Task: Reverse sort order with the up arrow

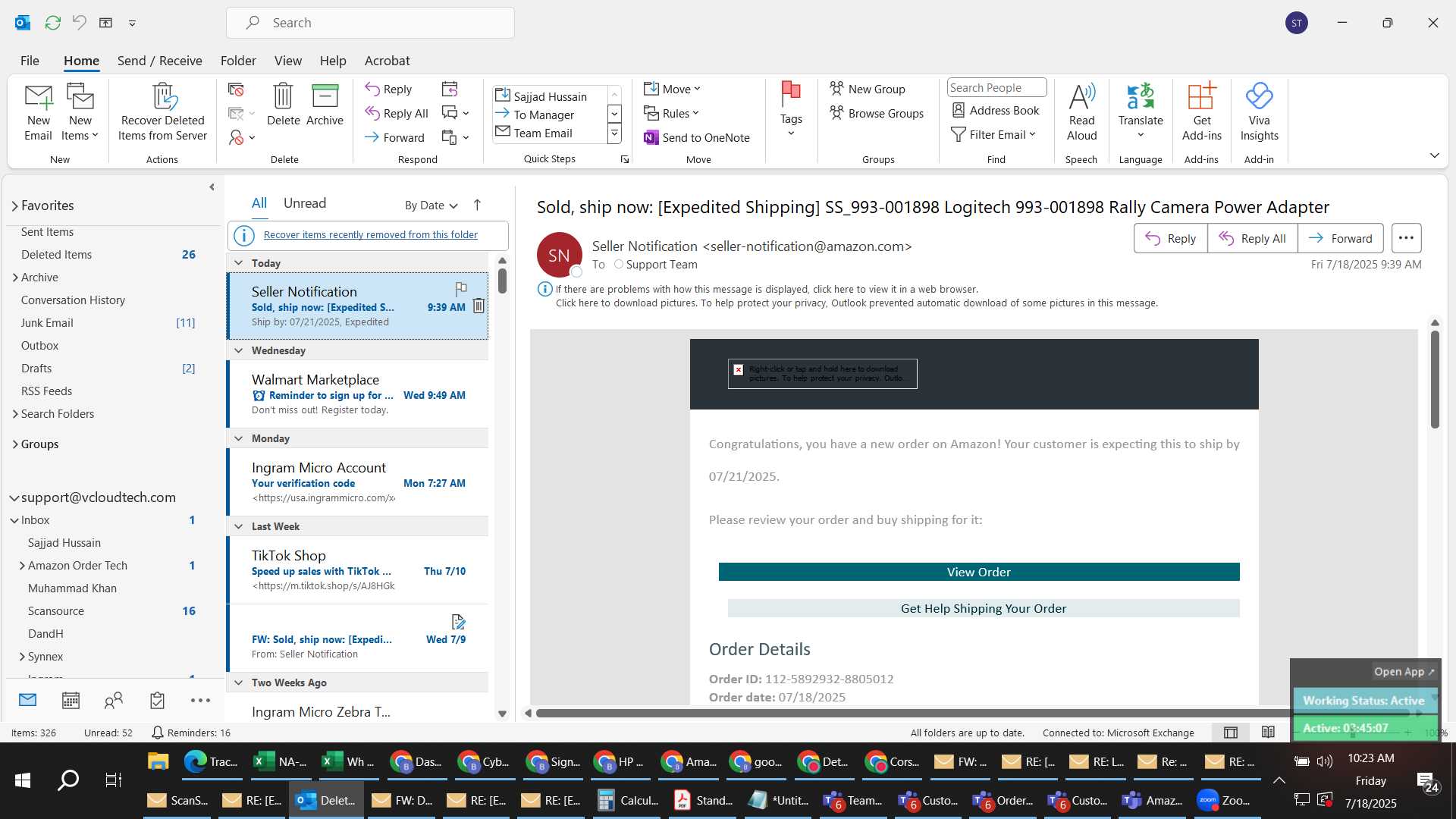Action: (477, 205)
